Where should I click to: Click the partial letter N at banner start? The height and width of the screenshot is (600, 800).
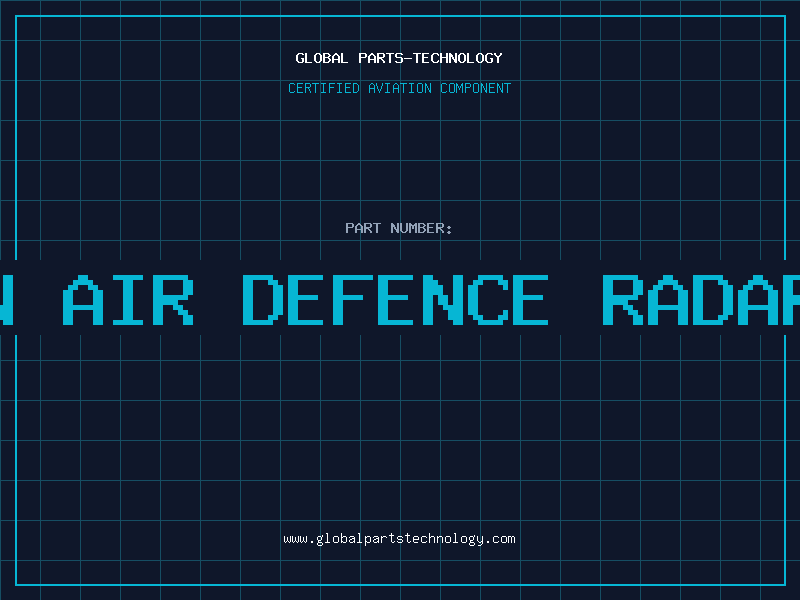coord(6,300)
